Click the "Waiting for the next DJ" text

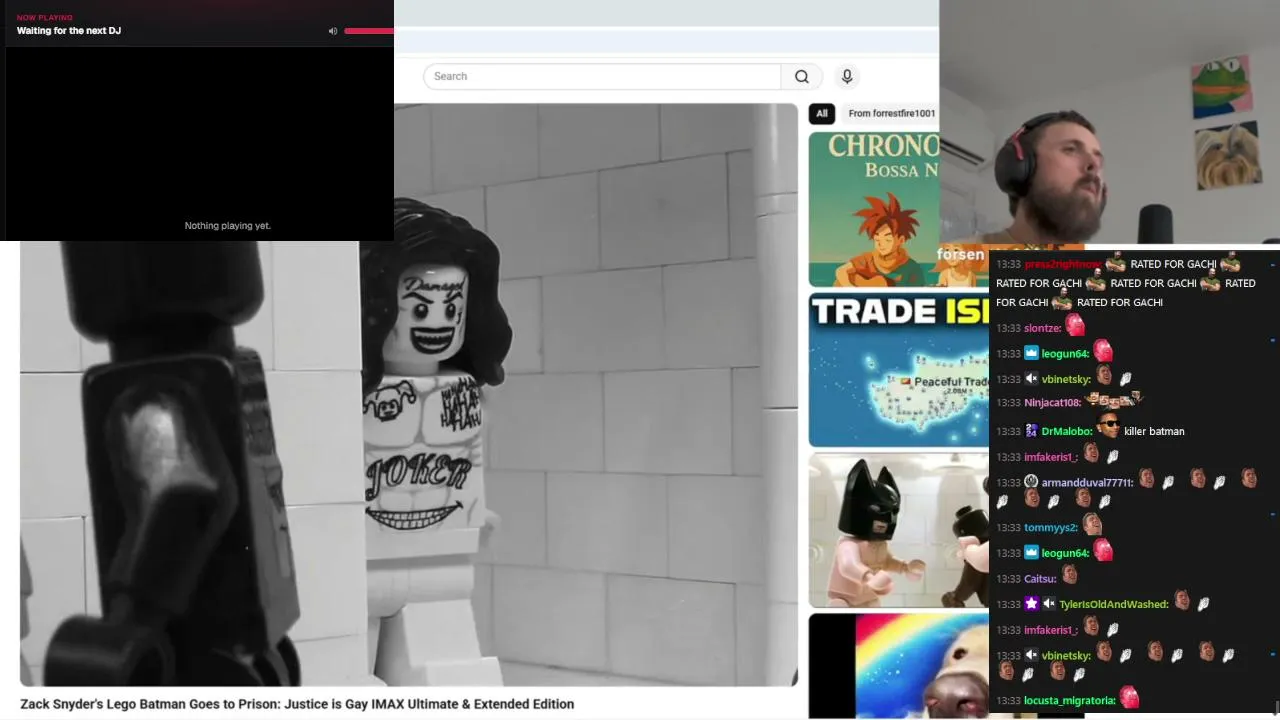point(69,31)
